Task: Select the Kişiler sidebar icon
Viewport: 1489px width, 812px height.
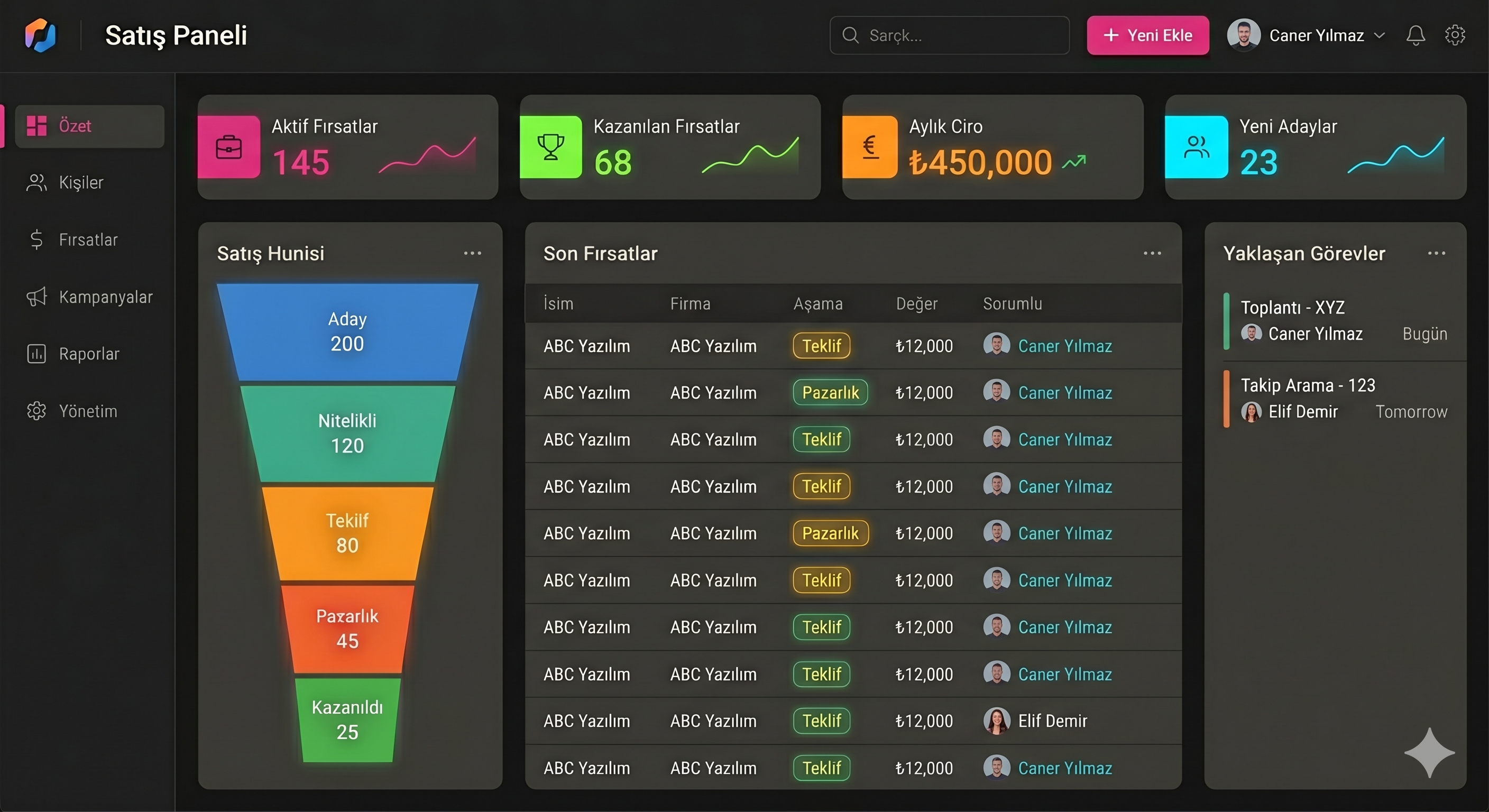Action: pos(36,182)
